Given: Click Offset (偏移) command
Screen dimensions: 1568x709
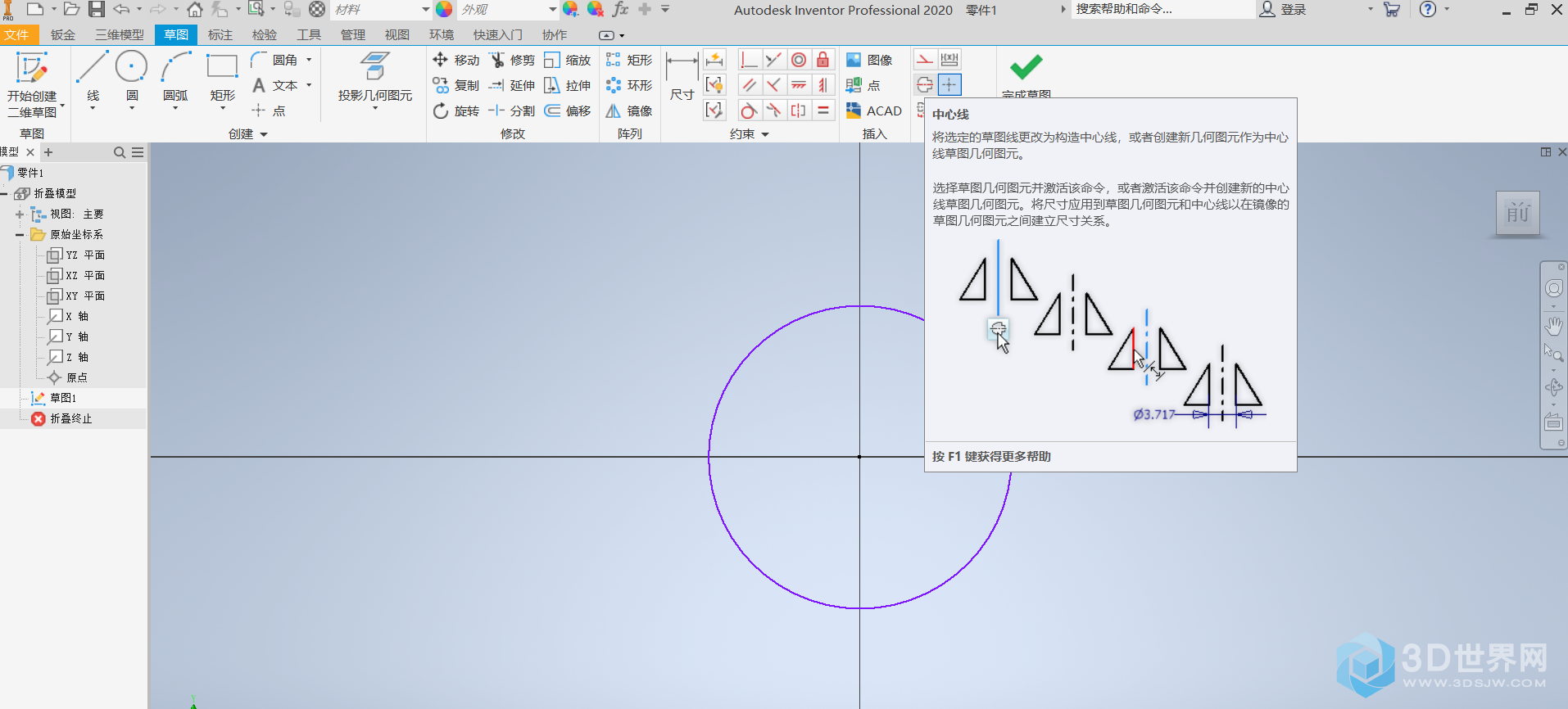Looking at the screenshot, I should [x=568, y=111].
